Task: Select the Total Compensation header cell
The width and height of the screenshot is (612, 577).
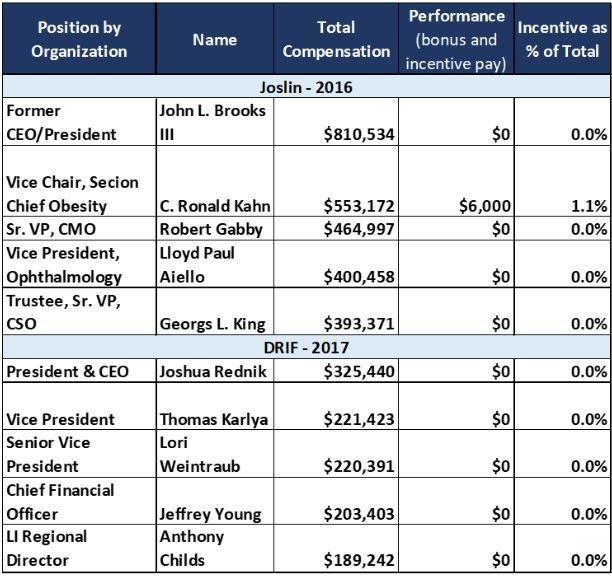Action: [336, 39]
